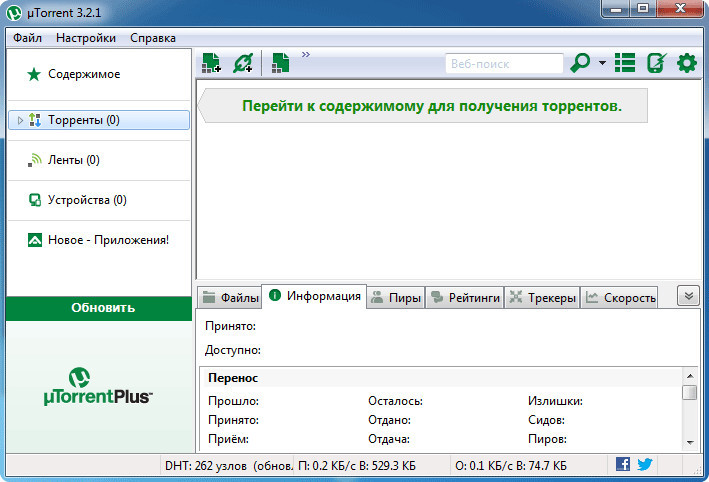Click the up-down arrows icon beside Торренты
Viewport: 709px width, 482px height.
[35, 120]
